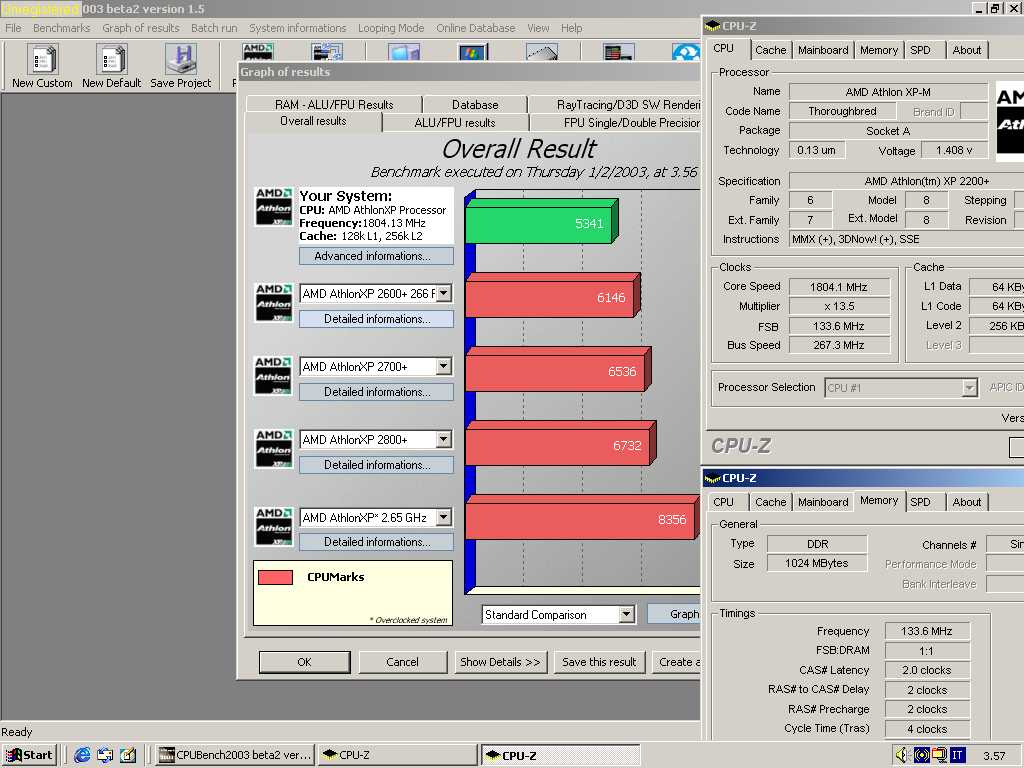This screenshot has height=768, width=1024.
Task: Switch to the RAM - ALU/FPU Results tab
Action: tap(334, 104)
